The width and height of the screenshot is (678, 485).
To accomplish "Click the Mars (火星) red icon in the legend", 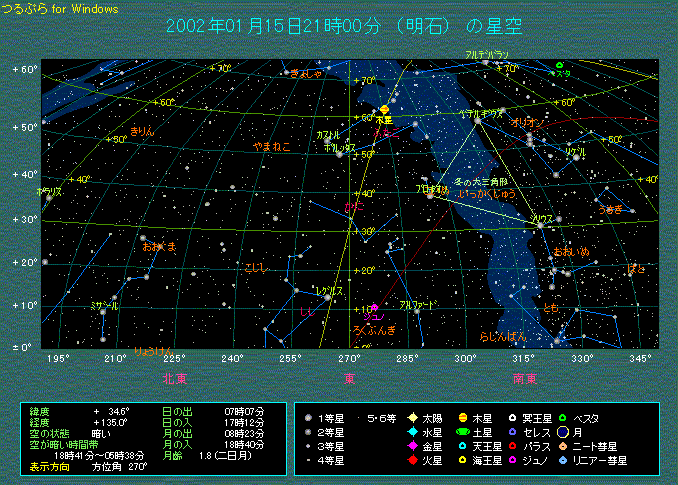I will coord(412,461).
